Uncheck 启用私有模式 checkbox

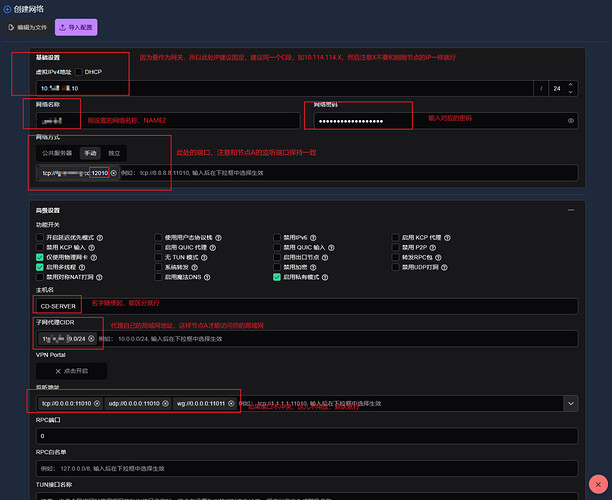(x=277, y=277)
